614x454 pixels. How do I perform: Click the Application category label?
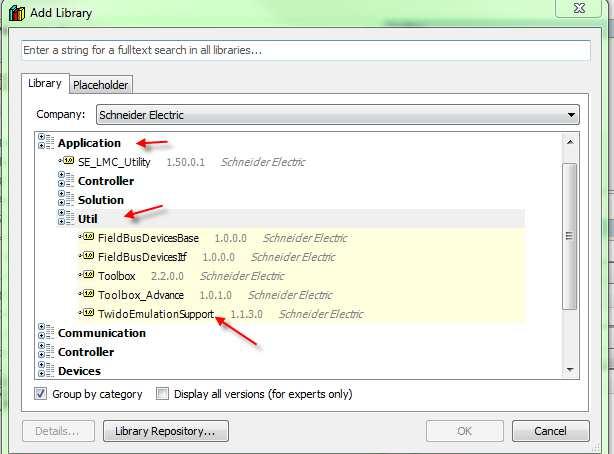tap(89, 143)
